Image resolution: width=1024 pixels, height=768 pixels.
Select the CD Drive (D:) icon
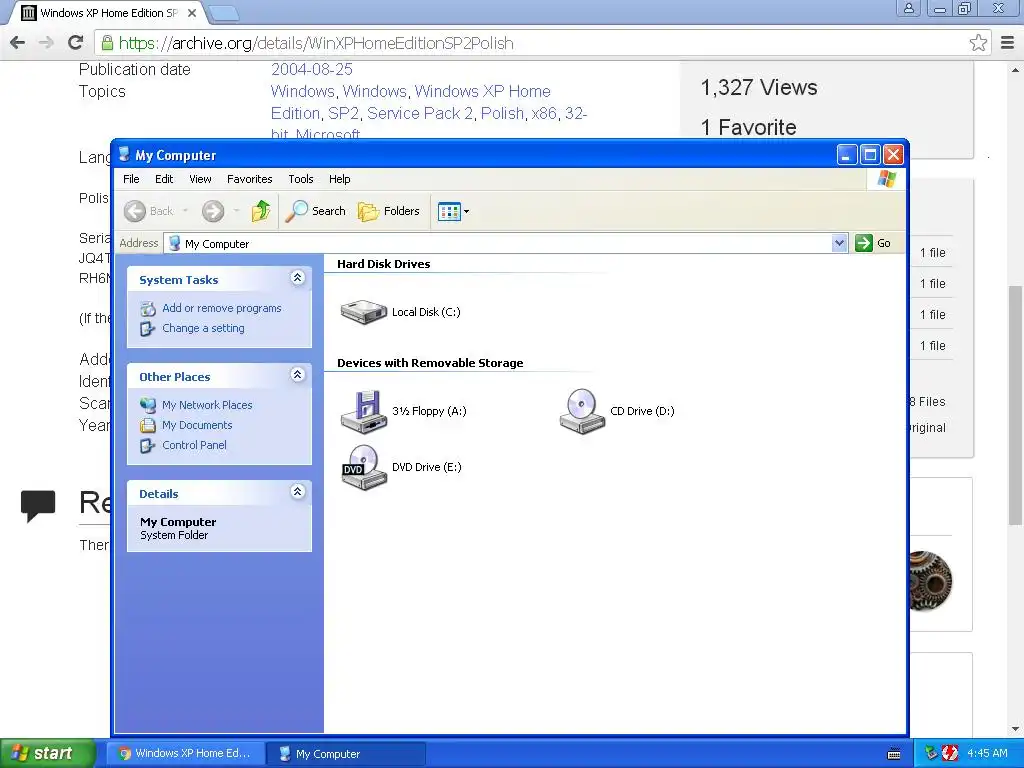tap(582, 411)
